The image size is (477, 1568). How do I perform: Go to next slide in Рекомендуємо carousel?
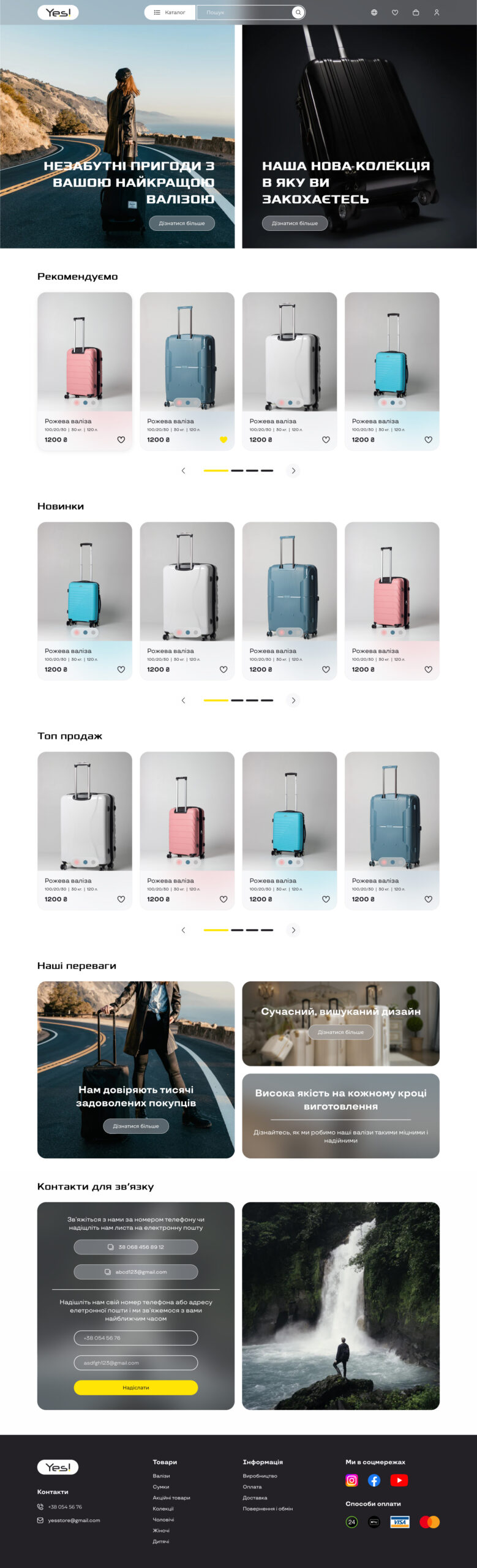click(x=293, y=470)
